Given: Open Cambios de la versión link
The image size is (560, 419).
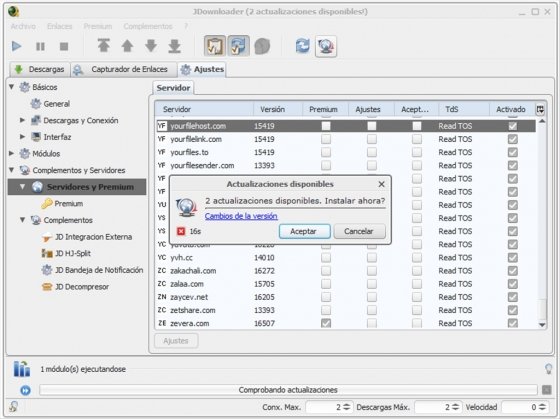Looking at the screenshot, I should tap(241, 216).
